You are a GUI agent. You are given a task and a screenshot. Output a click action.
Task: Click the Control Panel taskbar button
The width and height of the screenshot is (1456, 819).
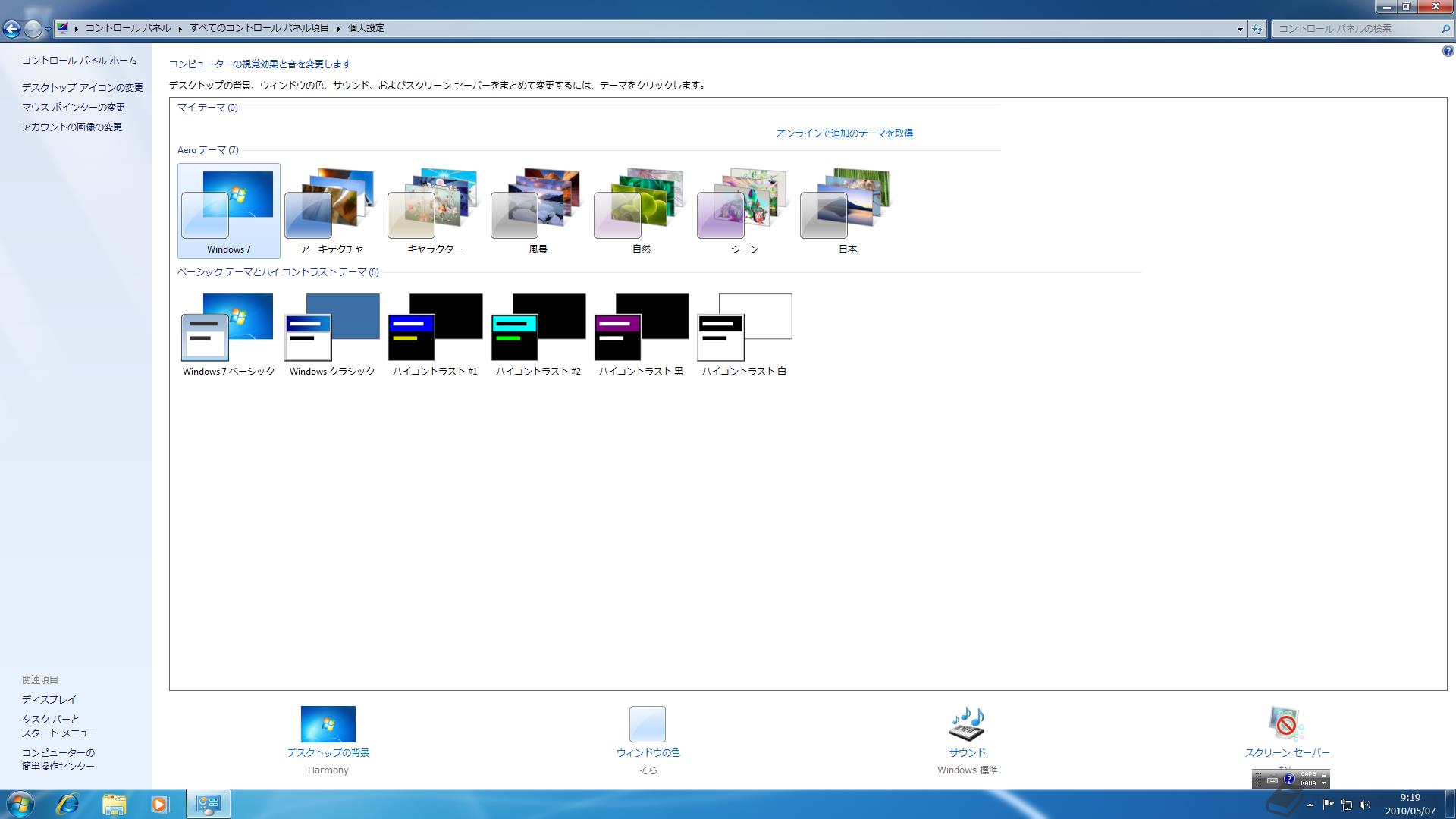[x=208, y=804]
